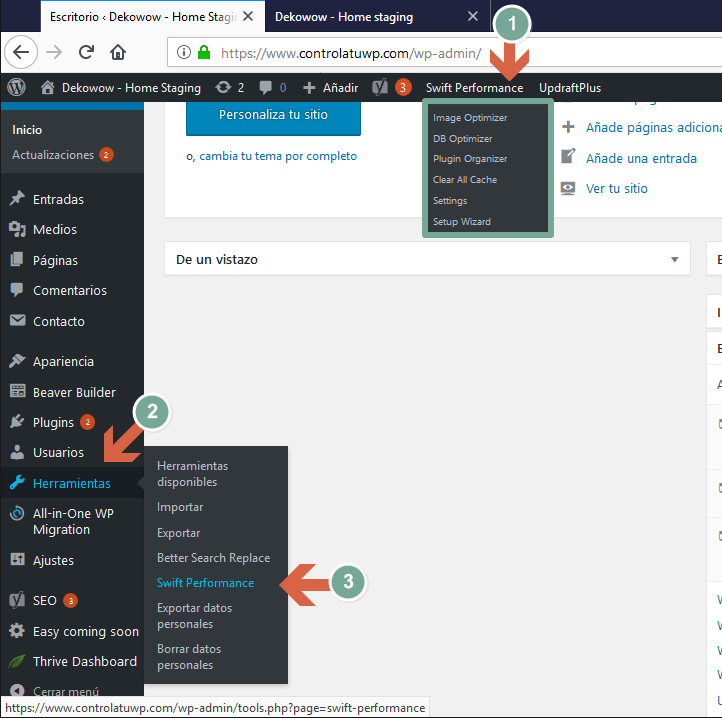
Task: Click the Medios media icon
Action: [17, 229]
